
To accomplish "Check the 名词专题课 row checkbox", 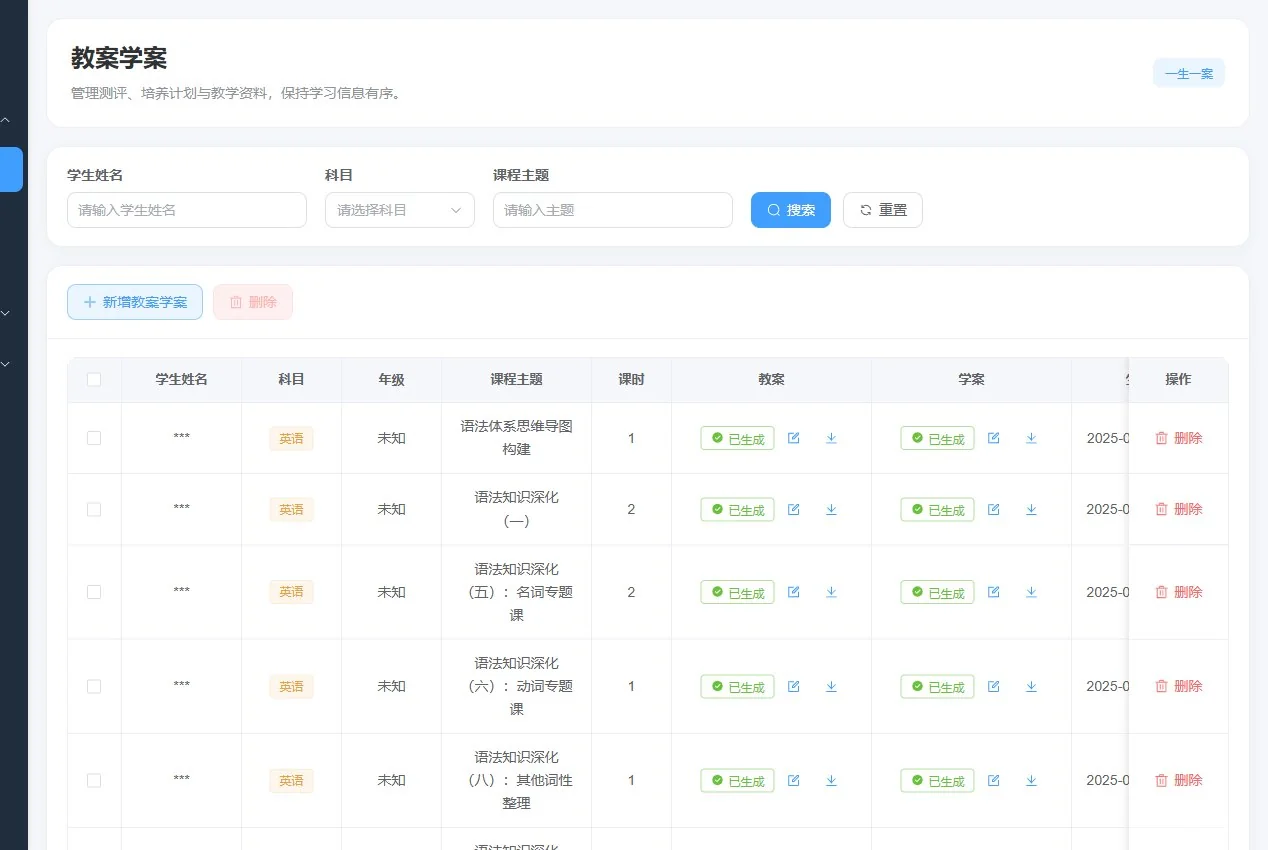I will pos(94,592).
